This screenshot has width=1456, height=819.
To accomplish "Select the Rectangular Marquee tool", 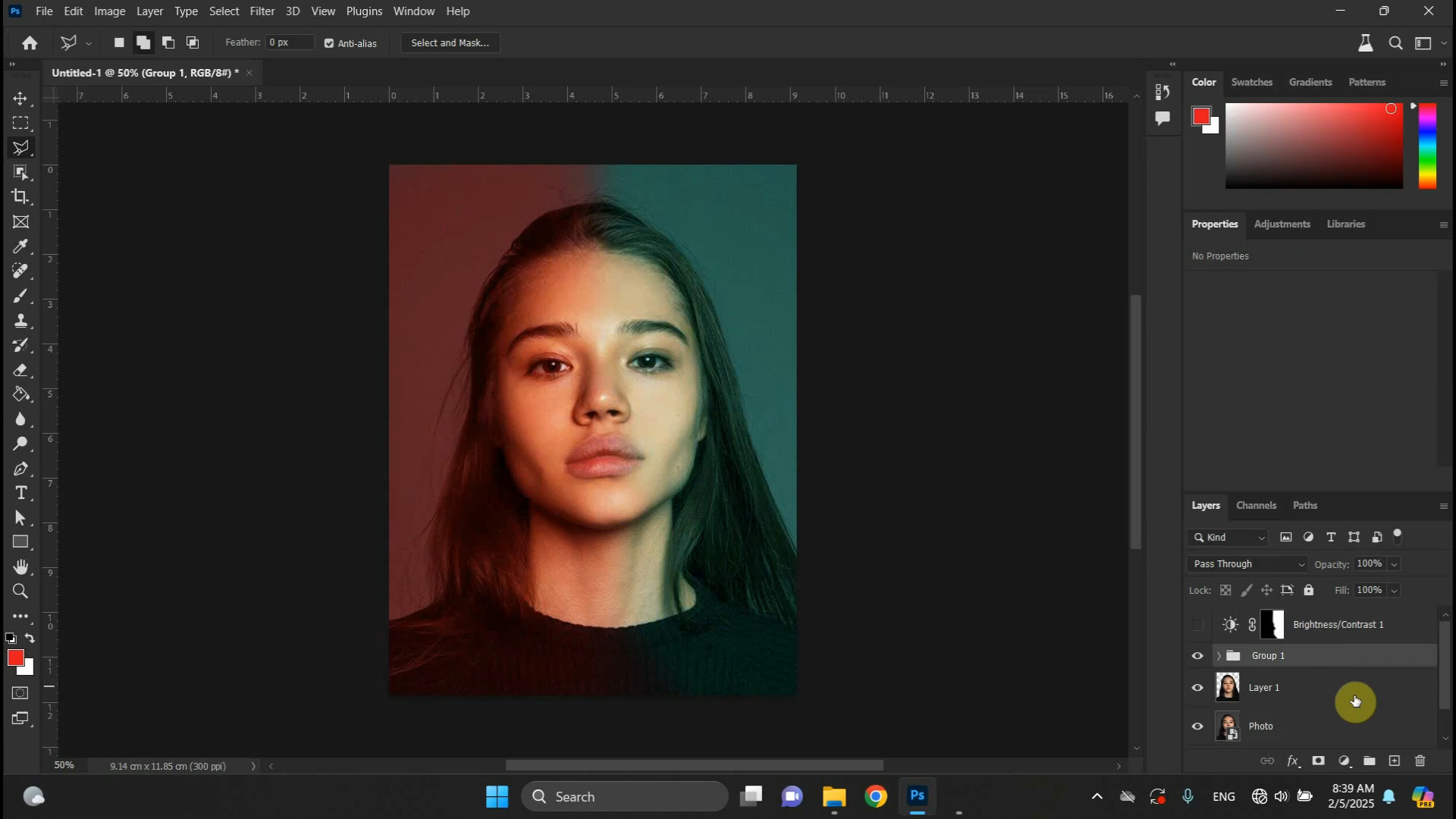I will click(x=20, y=123).
